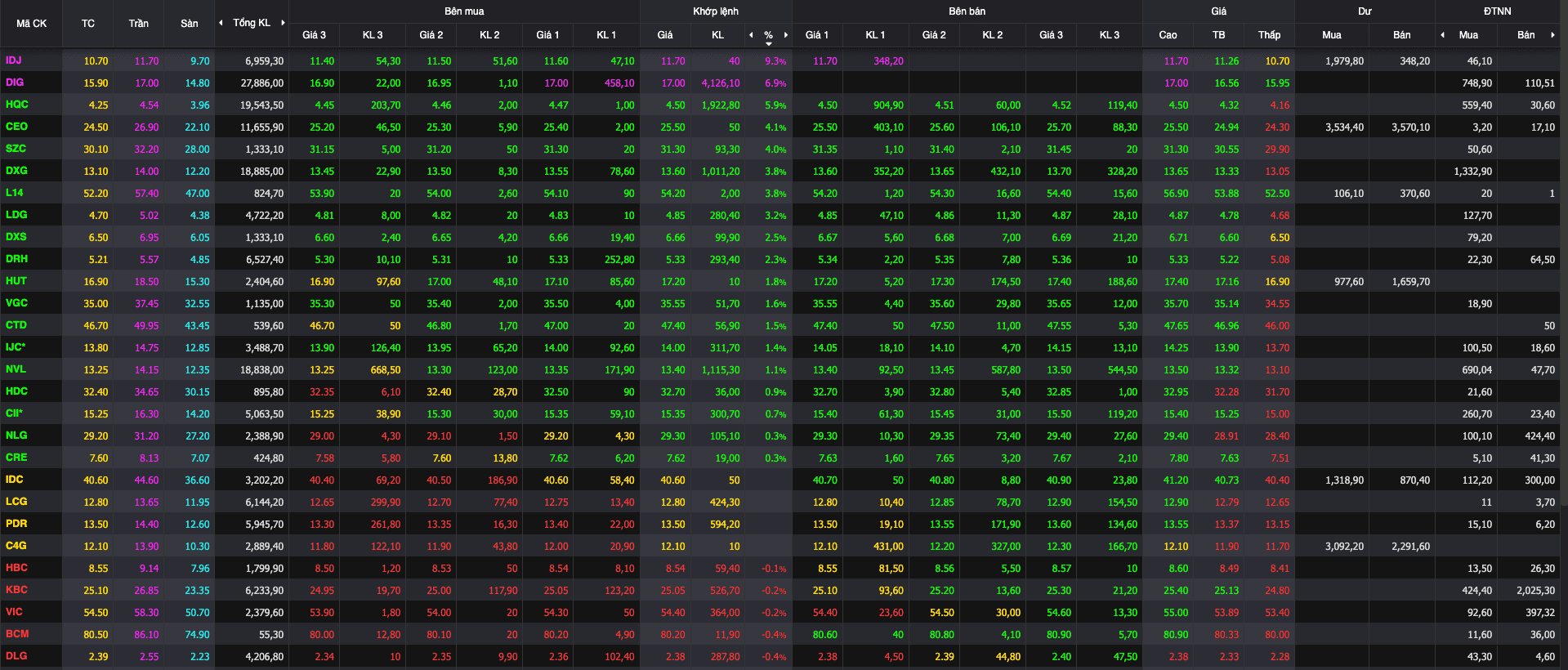Click IDC Dư Mua value 1,318,90
The image size is (1568, 670).
coord(1344,480)
